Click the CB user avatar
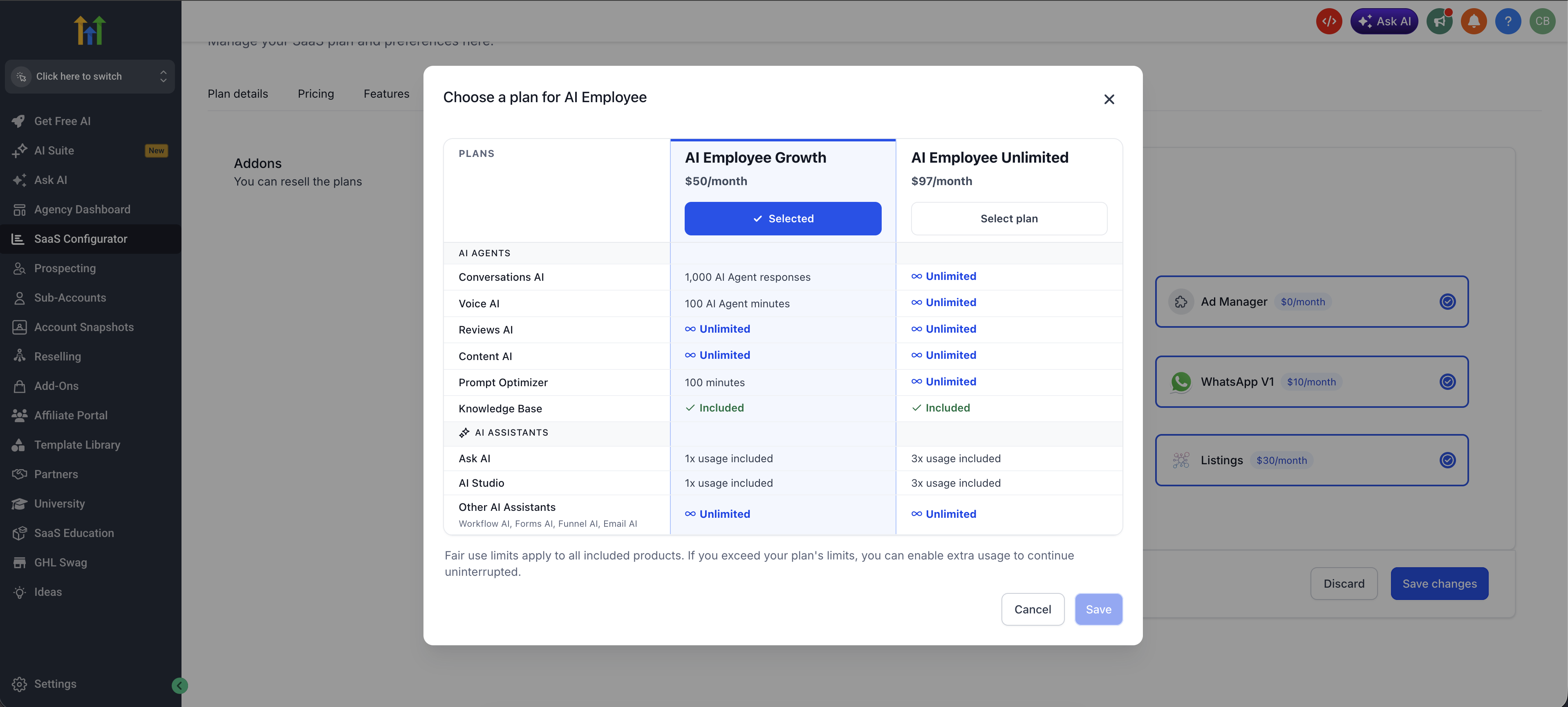This screenshot has height=707, width=1568. pos(1542,21)
